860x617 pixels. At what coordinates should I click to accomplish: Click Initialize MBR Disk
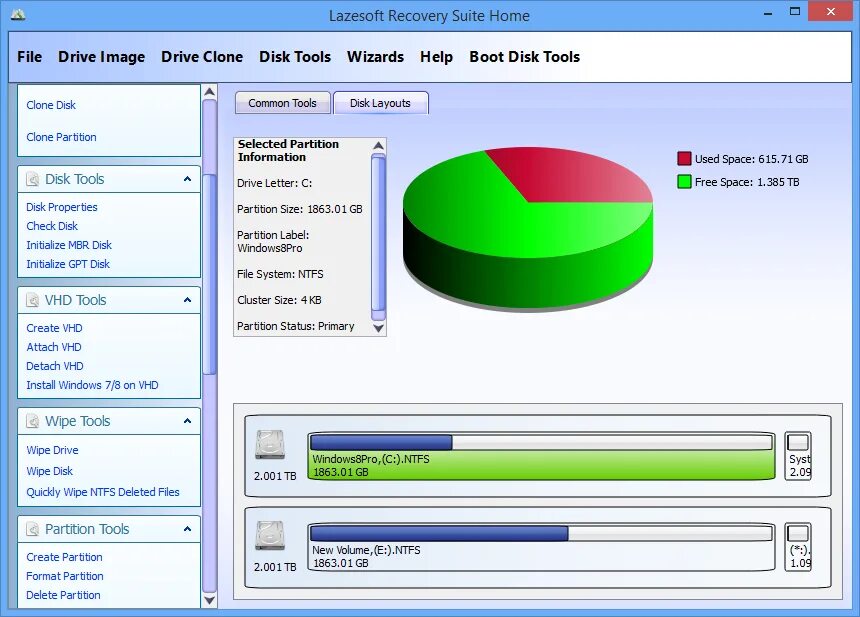(69, 245)
